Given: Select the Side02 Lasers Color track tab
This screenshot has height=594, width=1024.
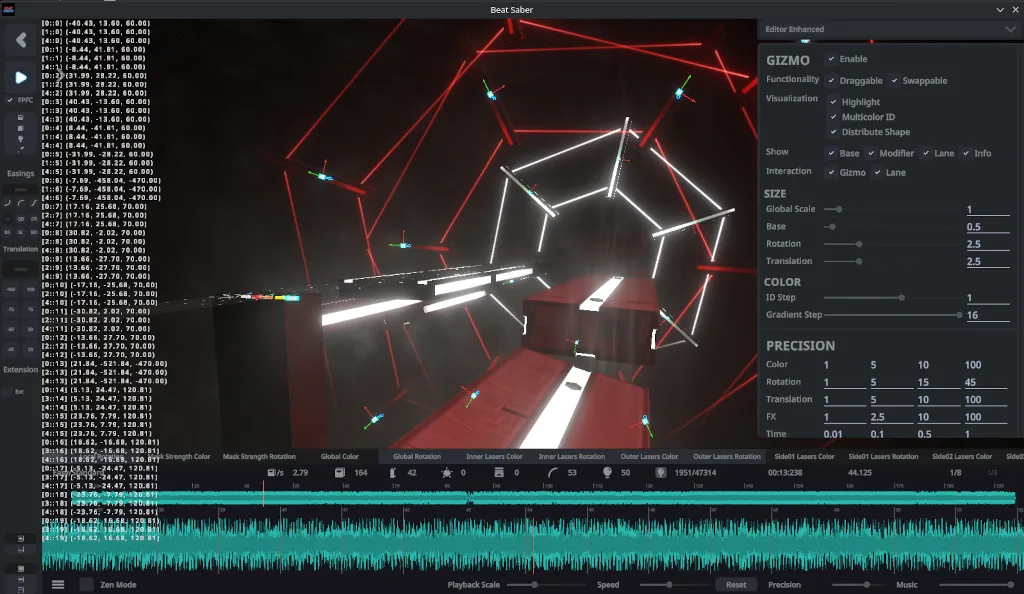Looking at the screenshot, I should pyautogui.click(x=962, y=456).
